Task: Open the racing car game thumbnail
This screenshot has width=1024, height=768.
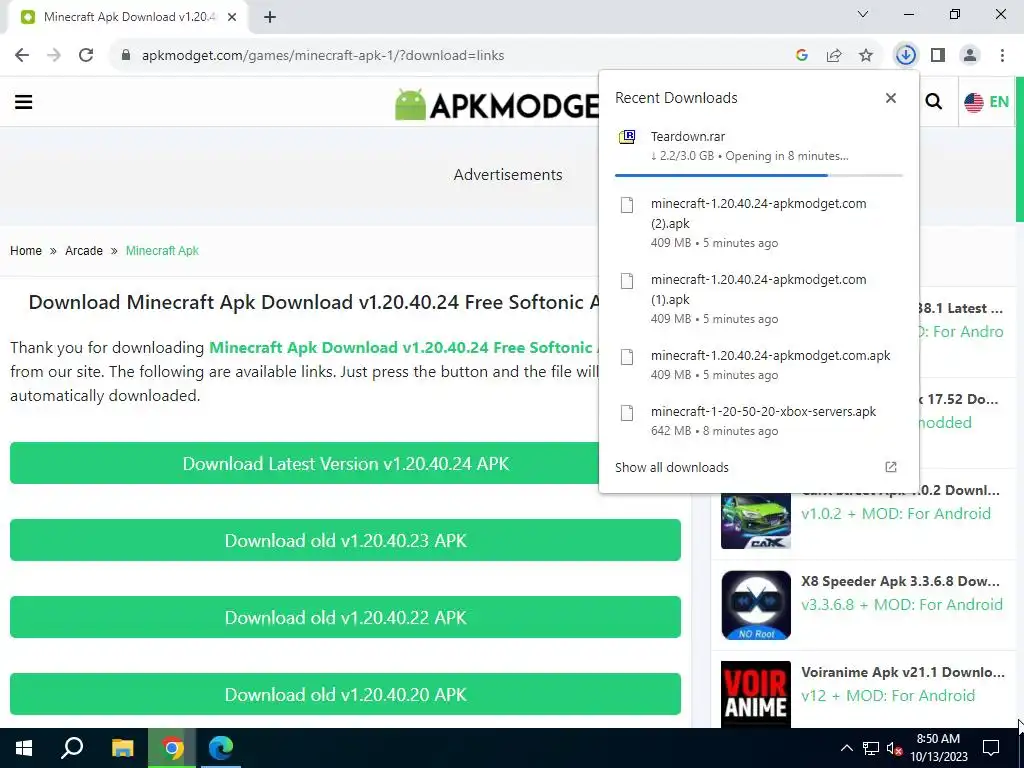Action: [756, 519]
